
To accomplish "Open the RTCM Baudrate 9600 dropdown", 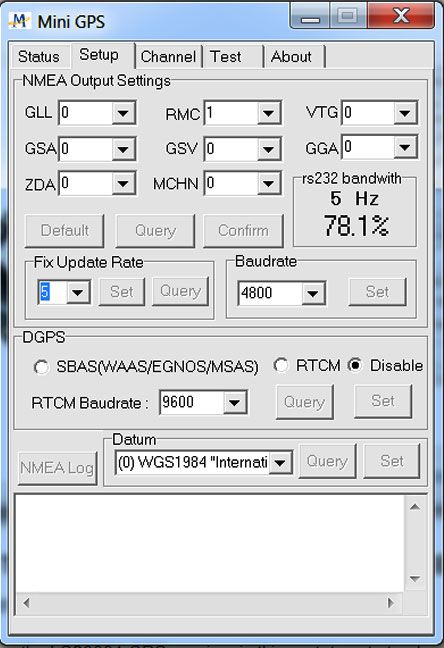I will point(235,402).
